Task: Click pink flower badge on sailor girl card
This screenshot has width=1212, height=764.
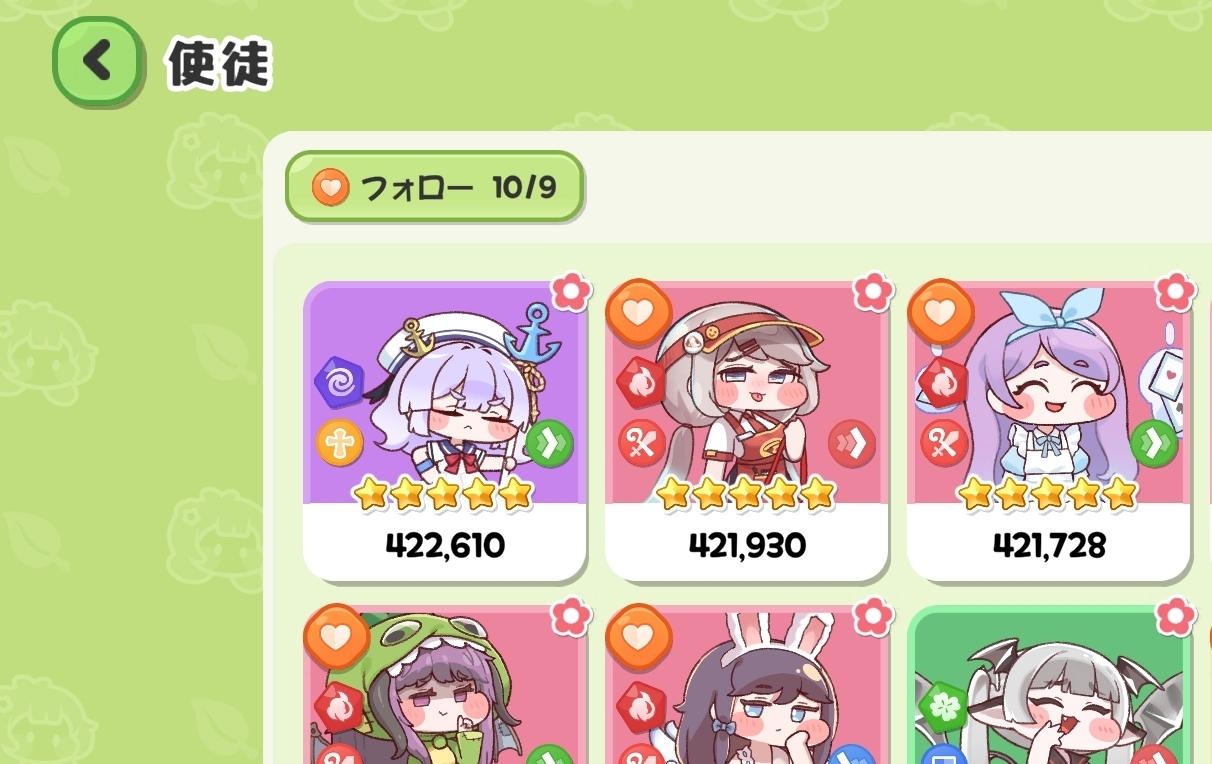Action: [x=572, y=291]
